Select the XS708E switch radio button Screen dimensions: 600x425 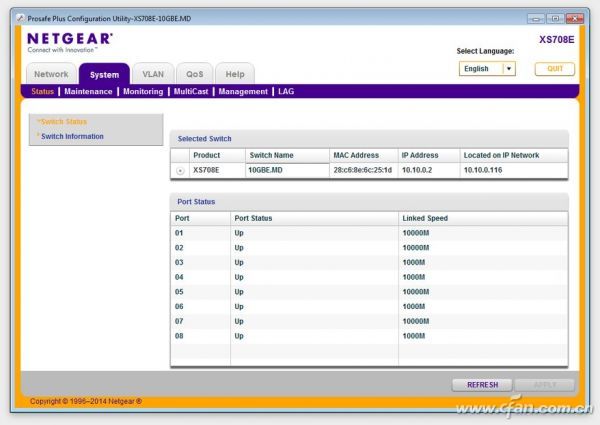click(x=180, y=171)
